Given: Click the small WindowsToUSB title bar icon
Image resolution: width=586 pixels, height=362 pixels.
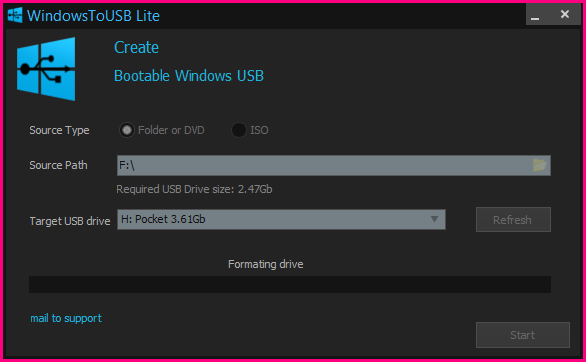Looking at the screenshot, I should point(15,15).
